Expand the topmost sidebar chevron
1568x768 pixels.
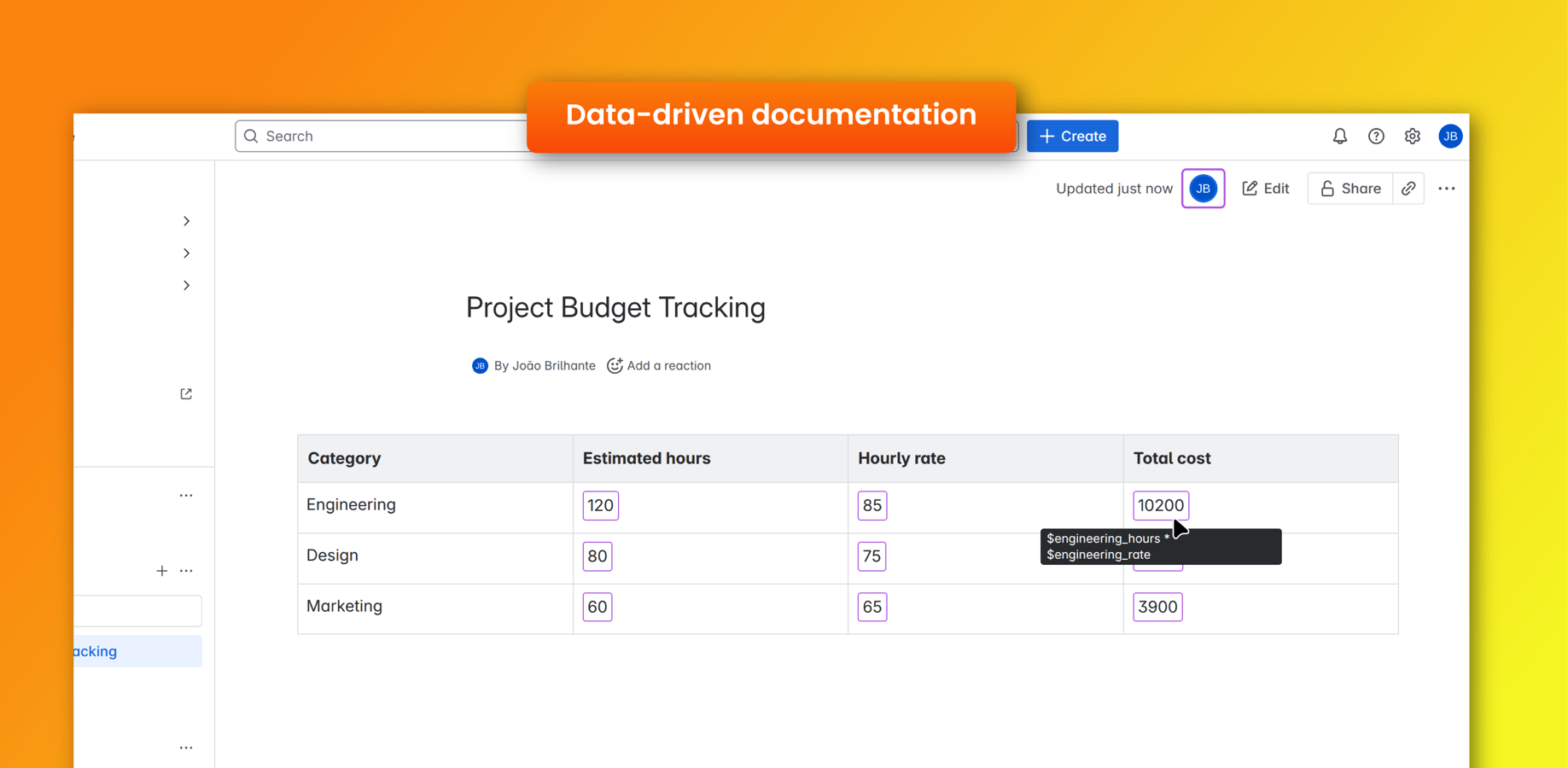pos(186,221)
